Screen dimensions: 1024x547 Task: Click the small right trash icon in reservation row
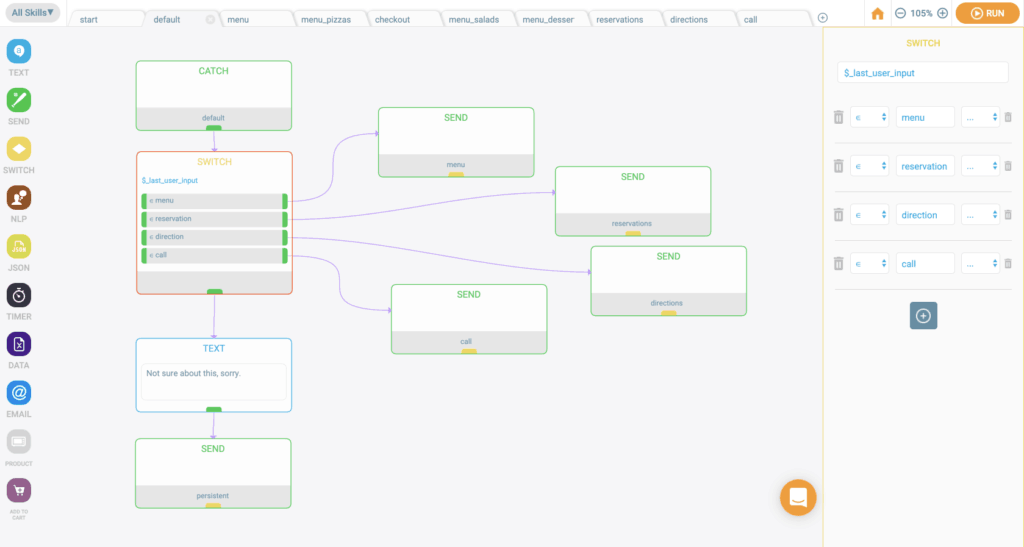pyautogui.click(x=1008, y=166)
